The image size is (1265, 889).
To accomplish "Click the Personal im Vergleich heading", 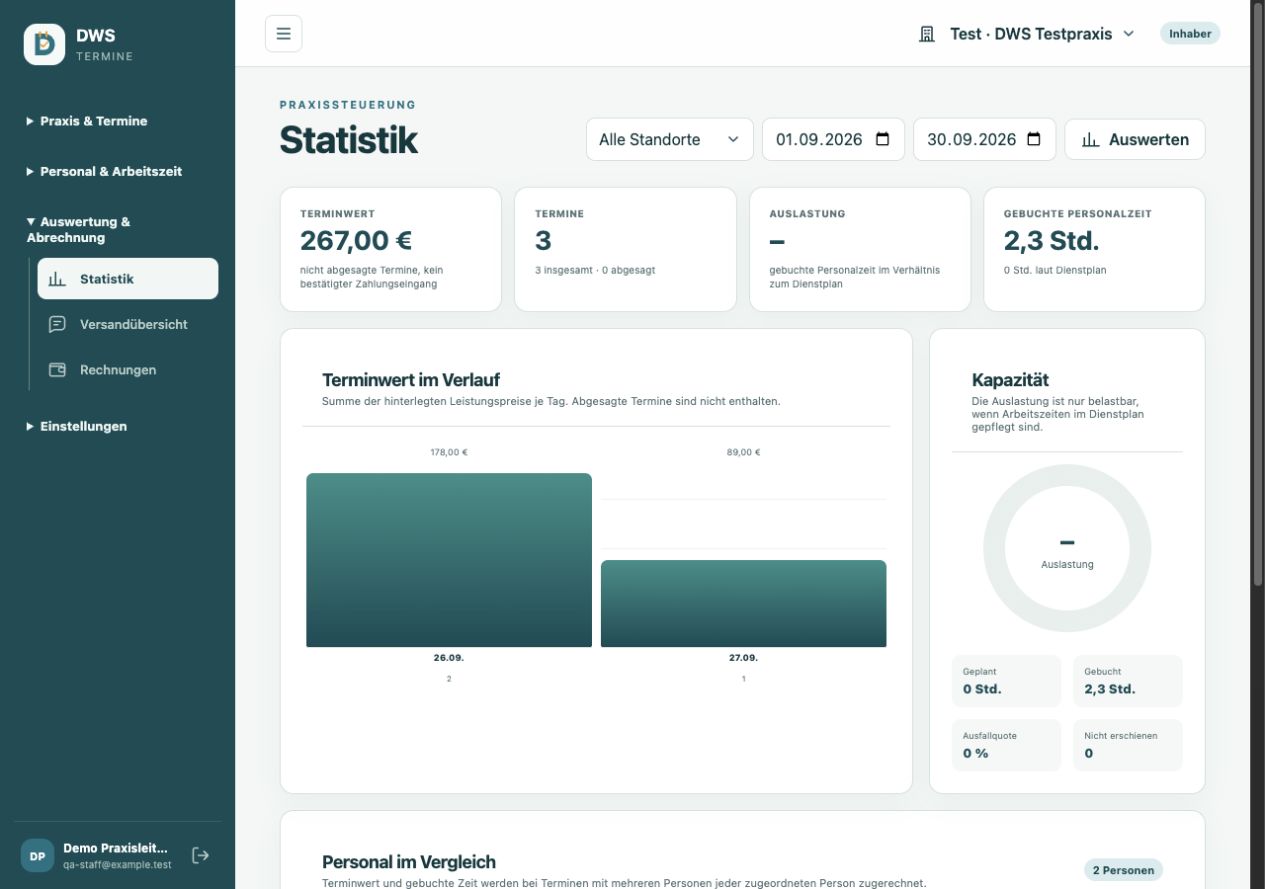I will 409,862.
